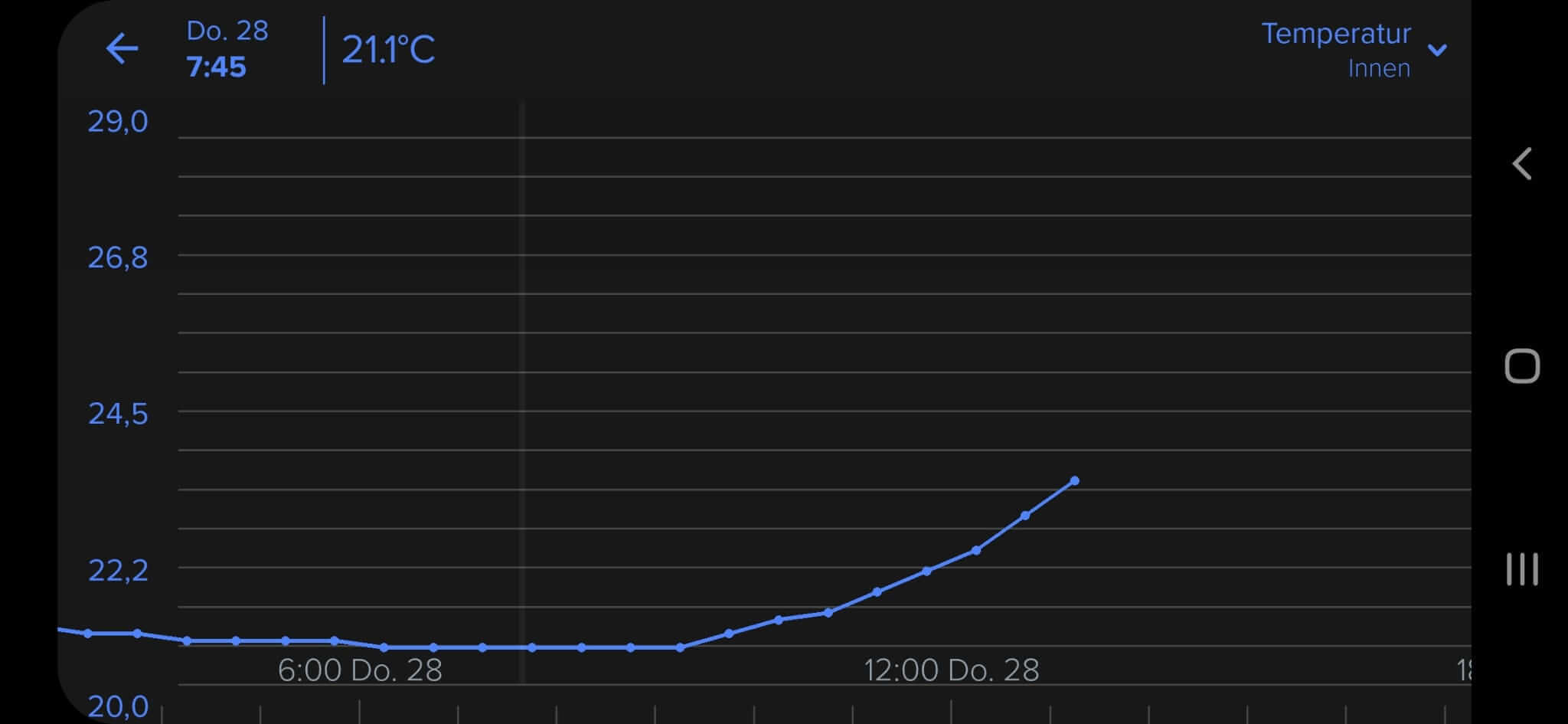Click the 20,0 y-axis label
This screenshot has height=724, width=1568.
coord(118,706)
